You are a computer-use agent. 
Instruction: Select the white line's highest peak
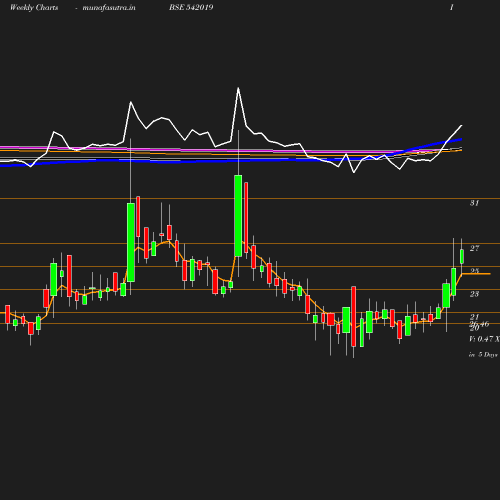(x=238, y=88)
